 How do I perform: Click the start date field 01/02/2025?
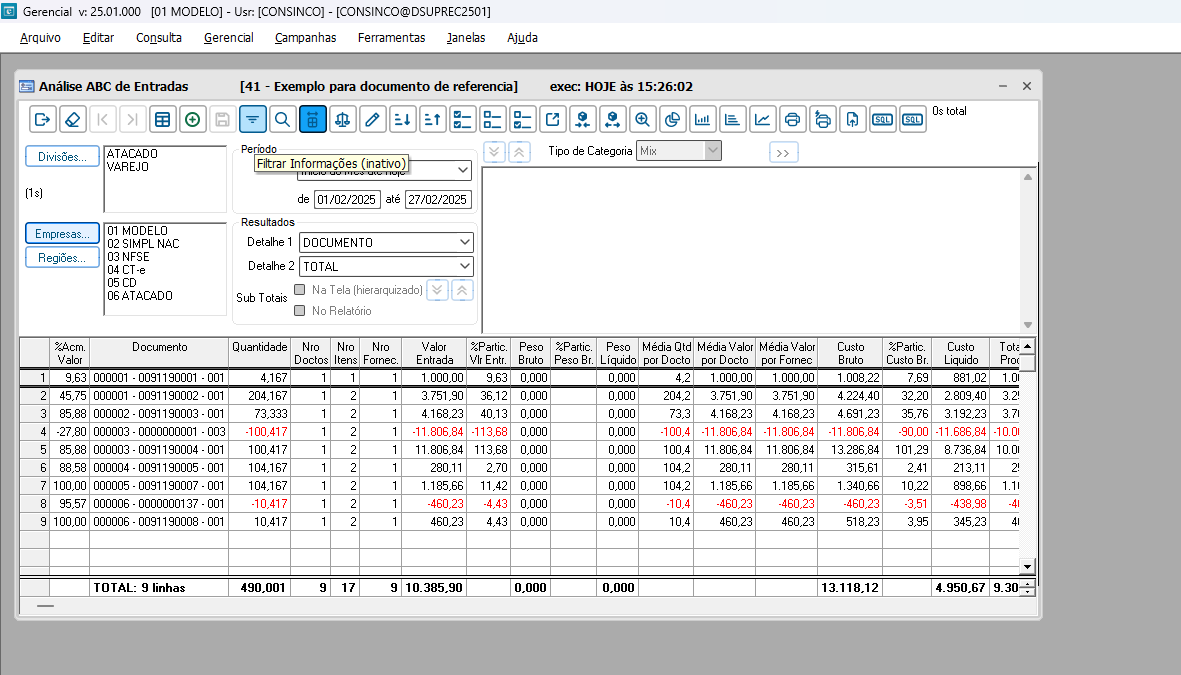tap(347, 199)
